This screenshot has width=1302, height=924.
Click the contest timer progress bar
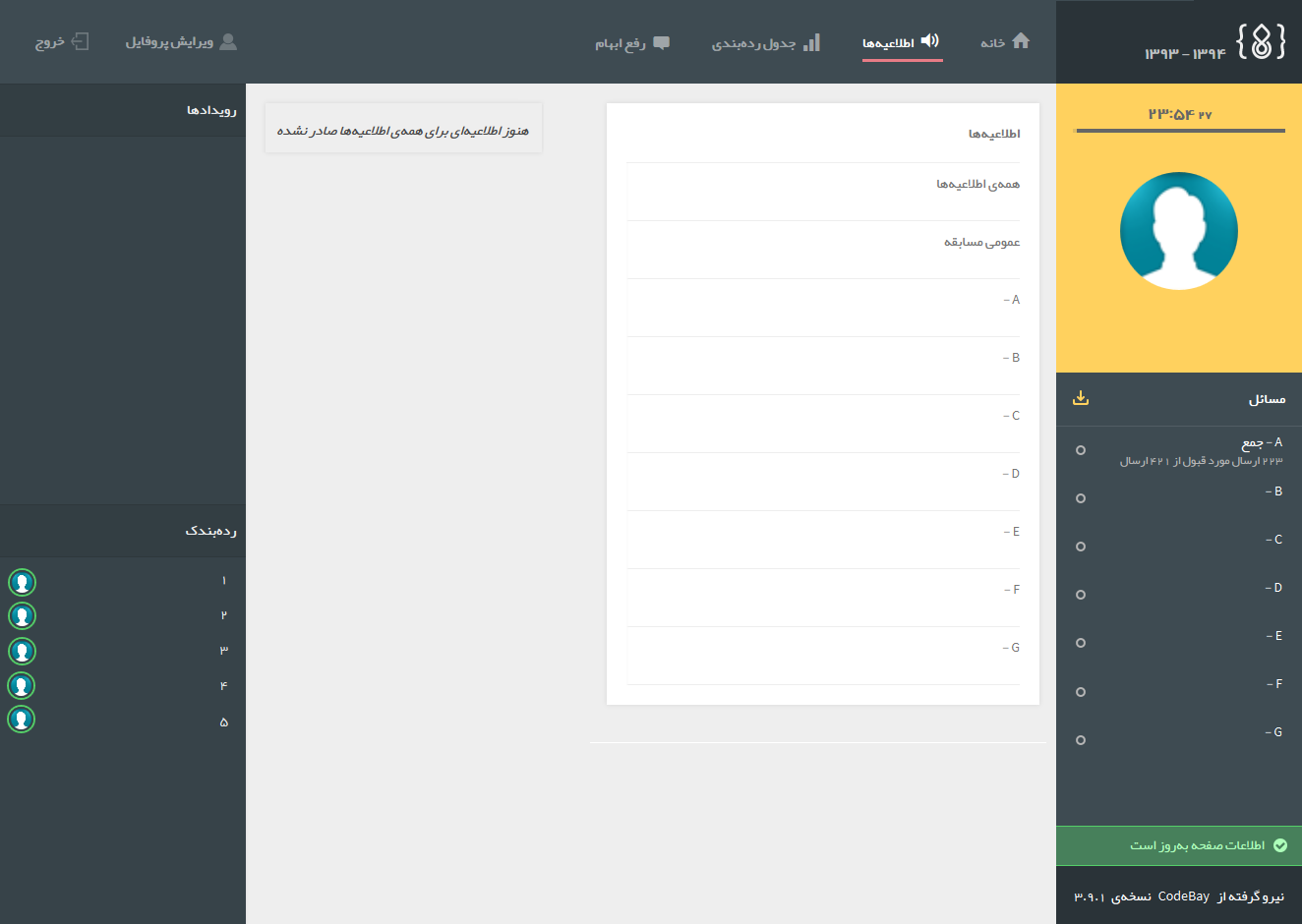(1180, 130)
